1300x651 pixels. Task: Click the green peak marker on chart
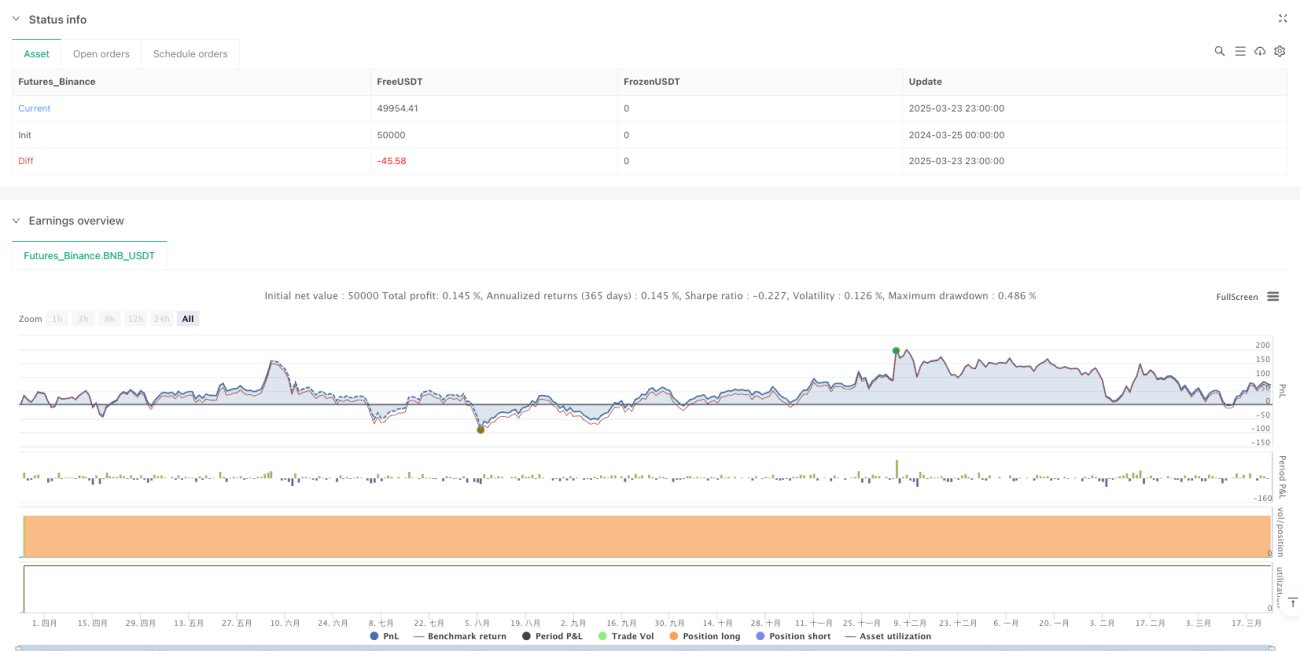[x=896, y=351]
